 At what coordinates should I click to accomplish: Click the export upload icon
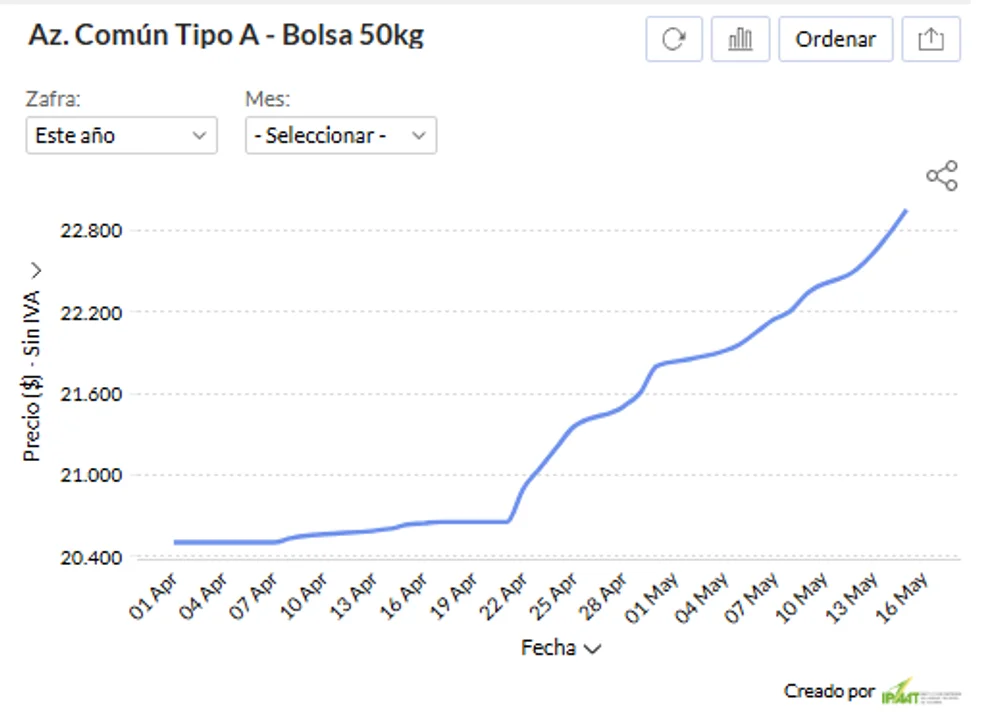(930, 39)
